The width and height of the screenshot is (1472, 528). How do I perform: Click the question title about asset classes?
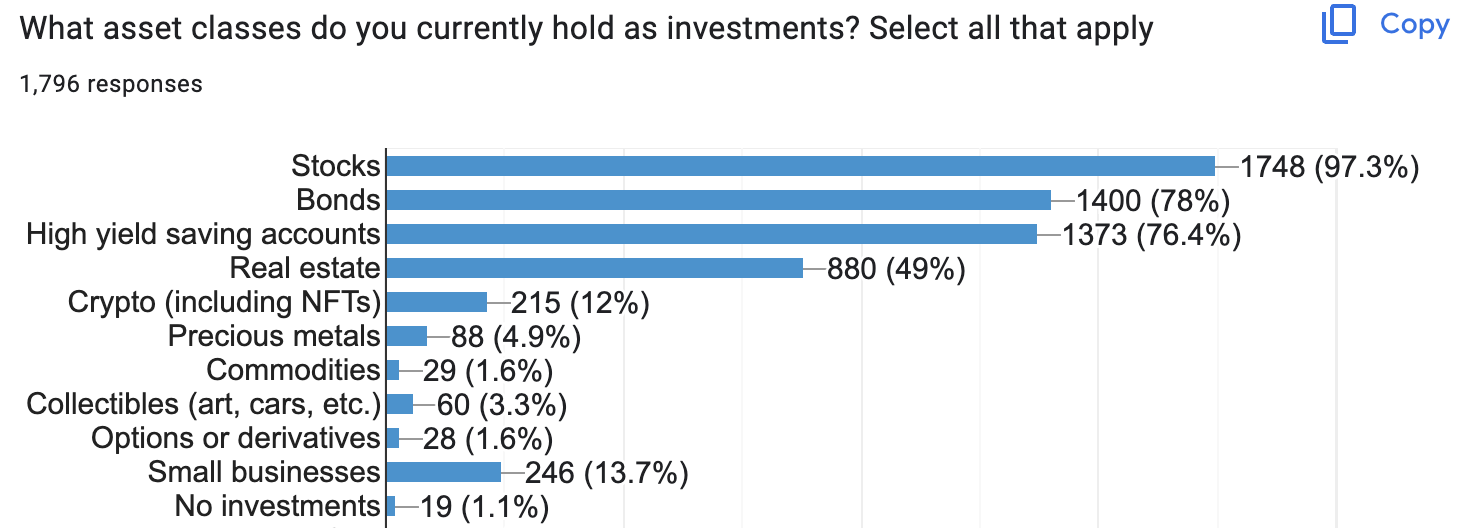coord(587,28)
